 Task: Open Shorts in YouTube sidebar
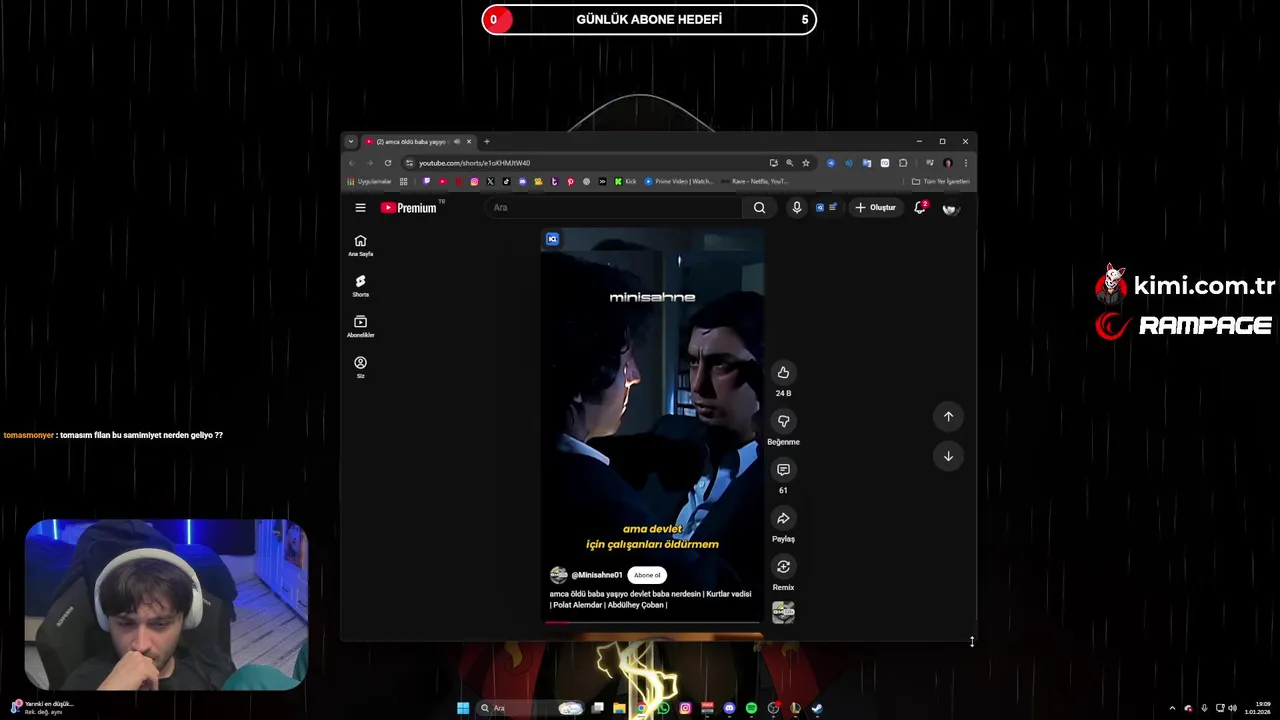(x=360, y=286)
